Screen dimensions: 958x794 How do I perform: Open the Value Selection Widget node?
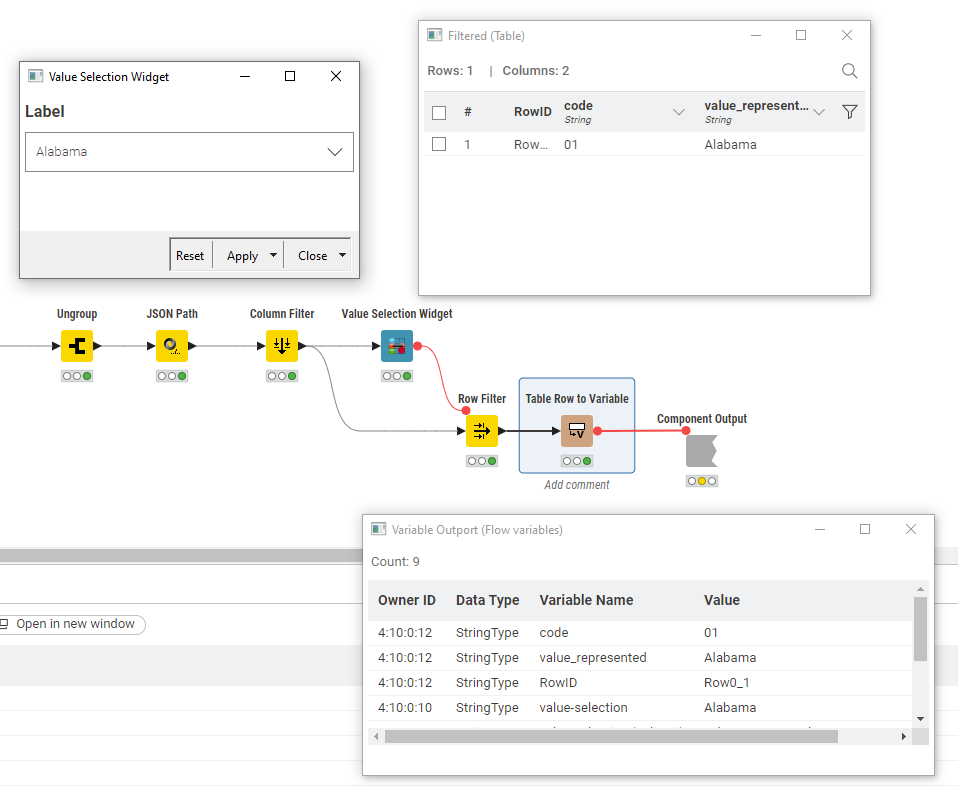coord(396,345)
